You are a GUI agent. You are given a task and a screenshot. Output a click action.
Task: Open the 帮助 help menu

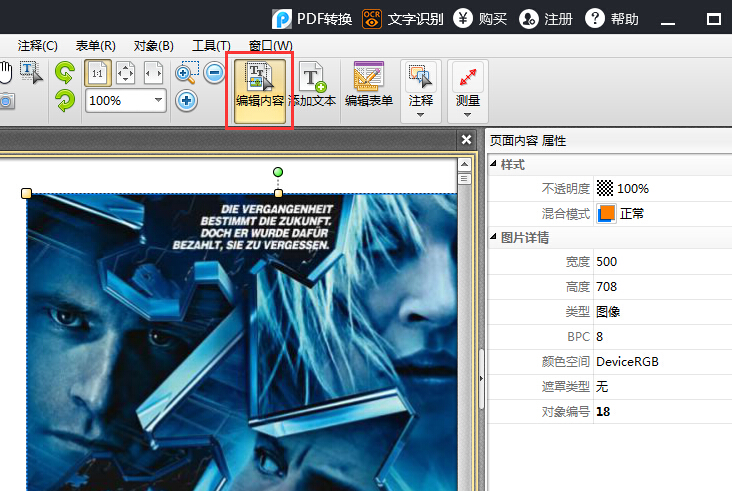tap(612, 19)
